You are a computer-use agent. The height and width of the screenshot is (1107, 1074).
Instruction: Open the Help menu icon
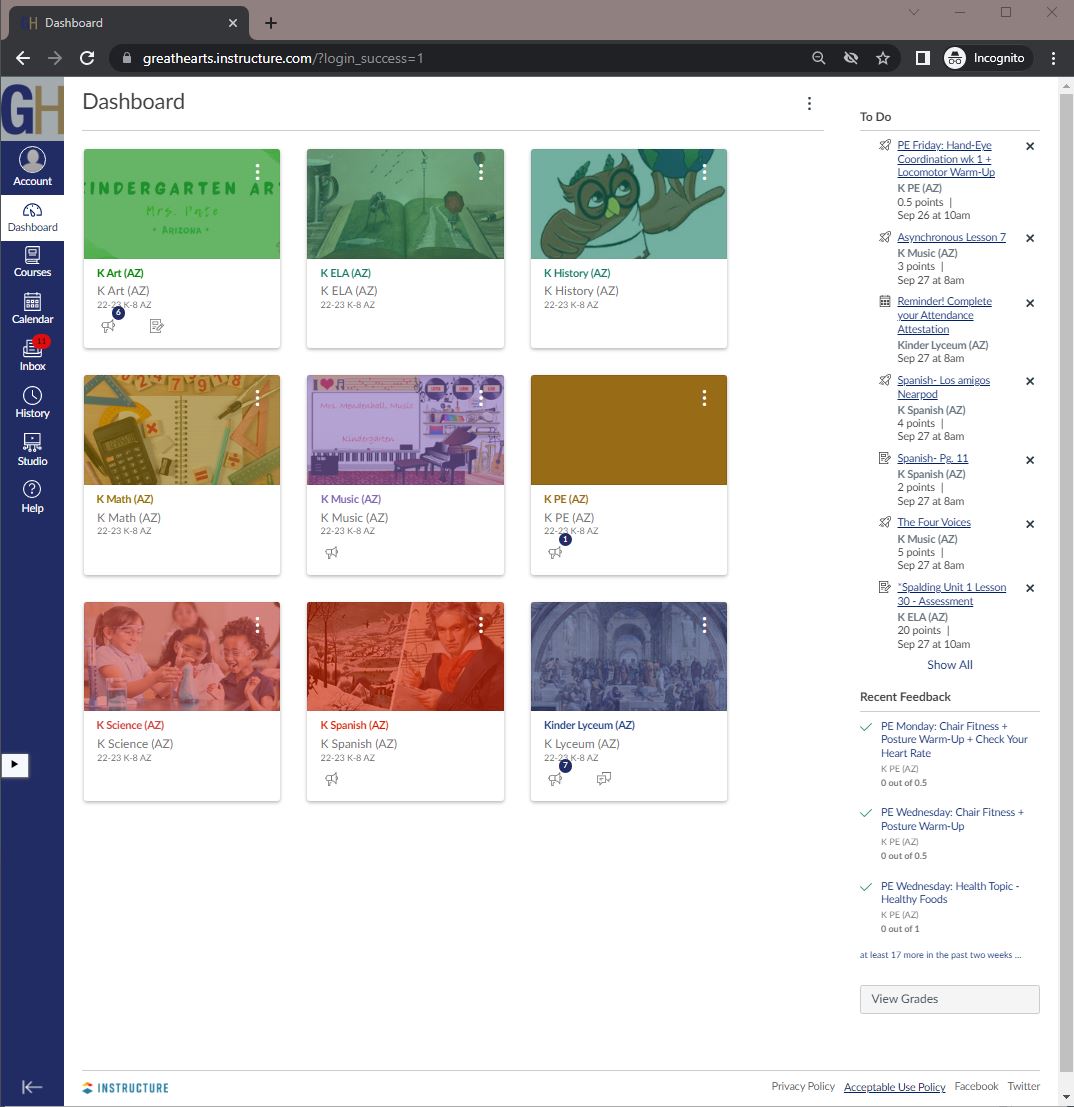pos(32,495)
